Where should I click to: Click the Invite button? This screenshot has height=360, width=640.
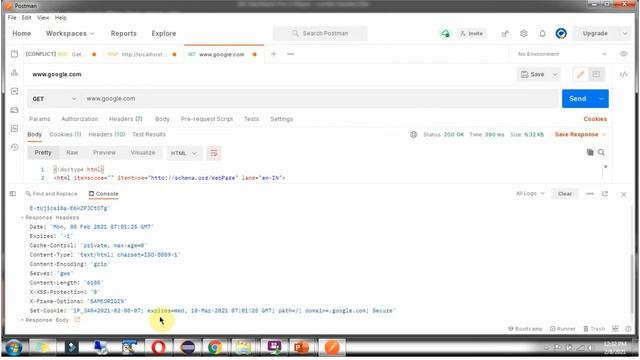471,33
